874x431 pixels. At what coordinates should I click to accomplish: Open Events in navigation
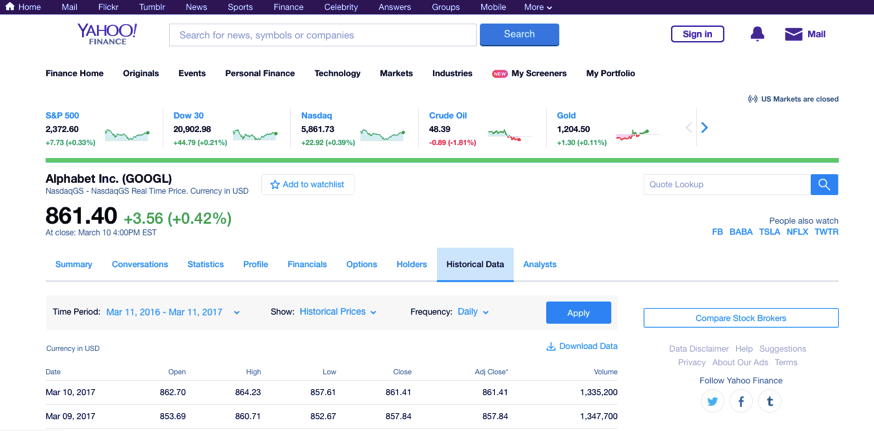click(192, 73)
